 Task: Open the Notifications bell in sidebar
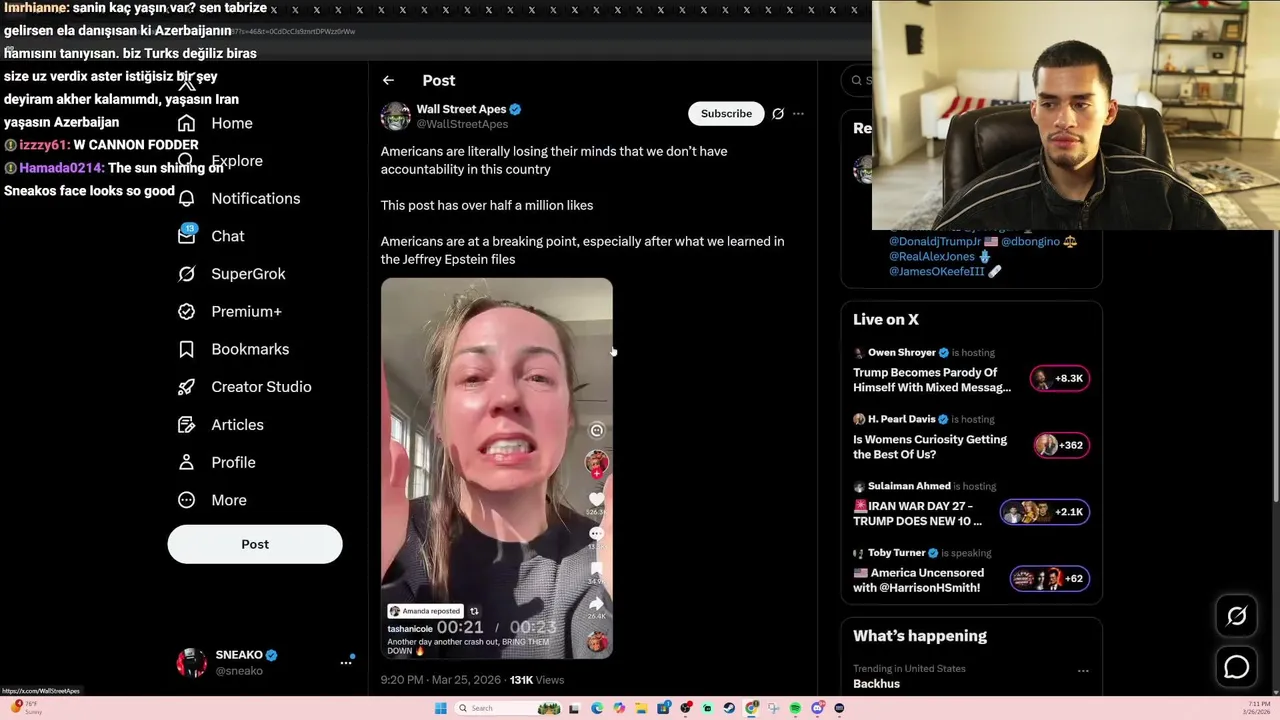point(238,198)
